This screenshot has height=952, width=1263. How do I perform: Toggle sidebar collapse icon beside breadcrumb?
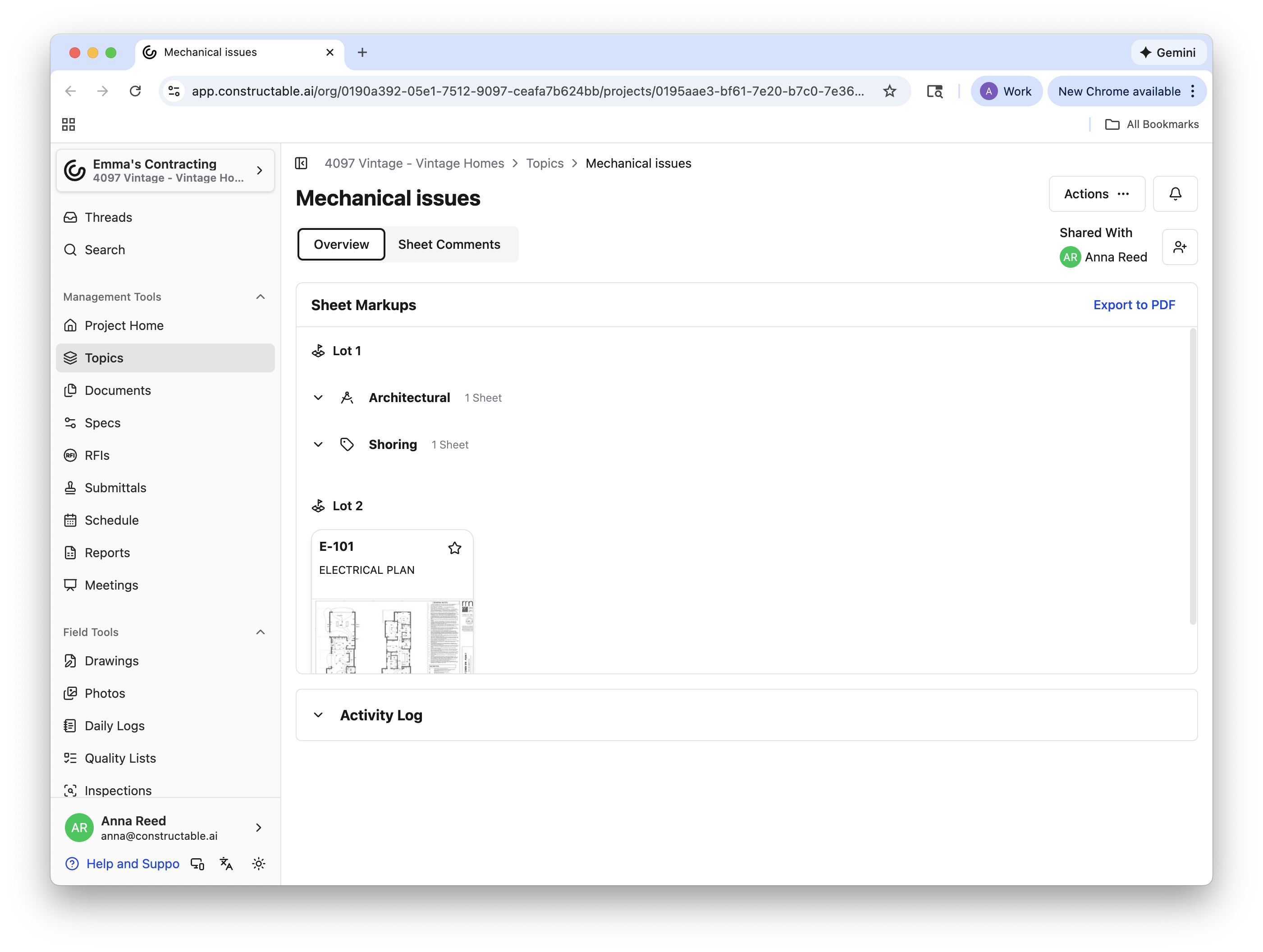[301, 163]
